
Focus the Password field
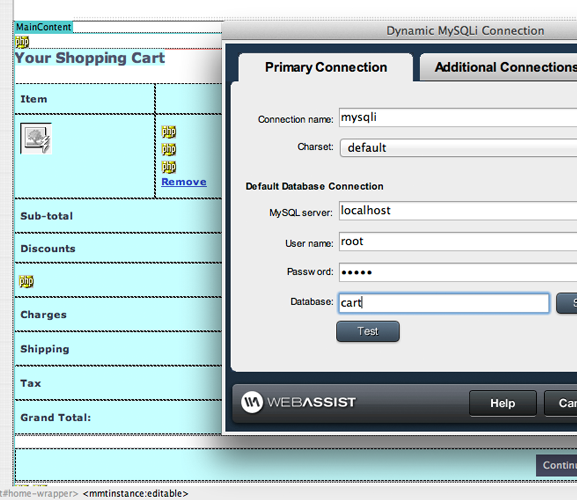(458, 272)
